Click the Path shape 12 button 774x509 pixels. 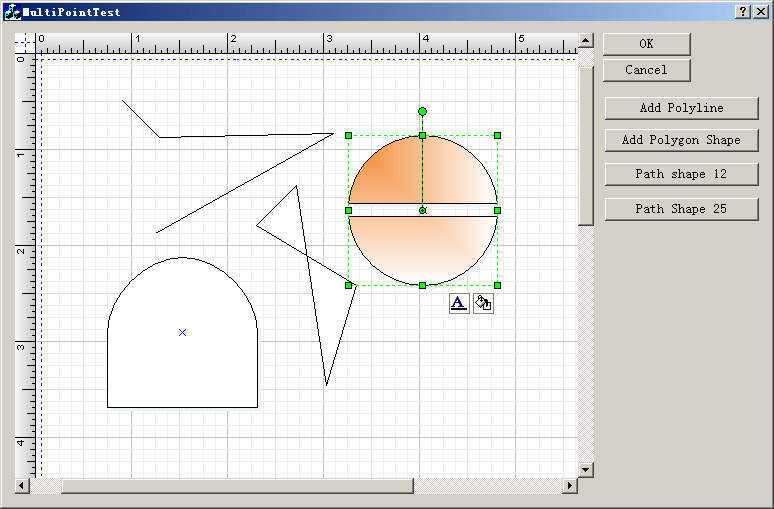pos(681,174)
